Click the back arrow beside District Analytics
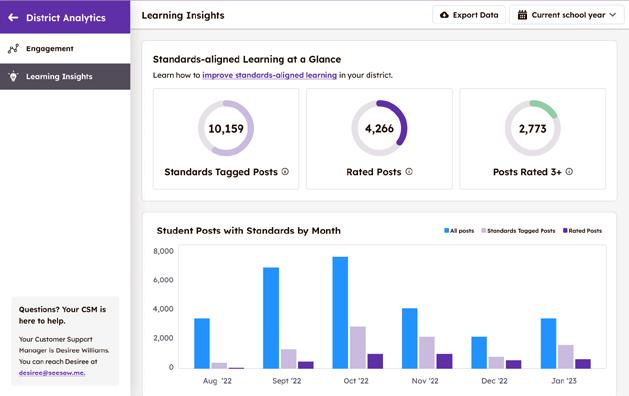The image size is (629, 396). tap(13, 17)
